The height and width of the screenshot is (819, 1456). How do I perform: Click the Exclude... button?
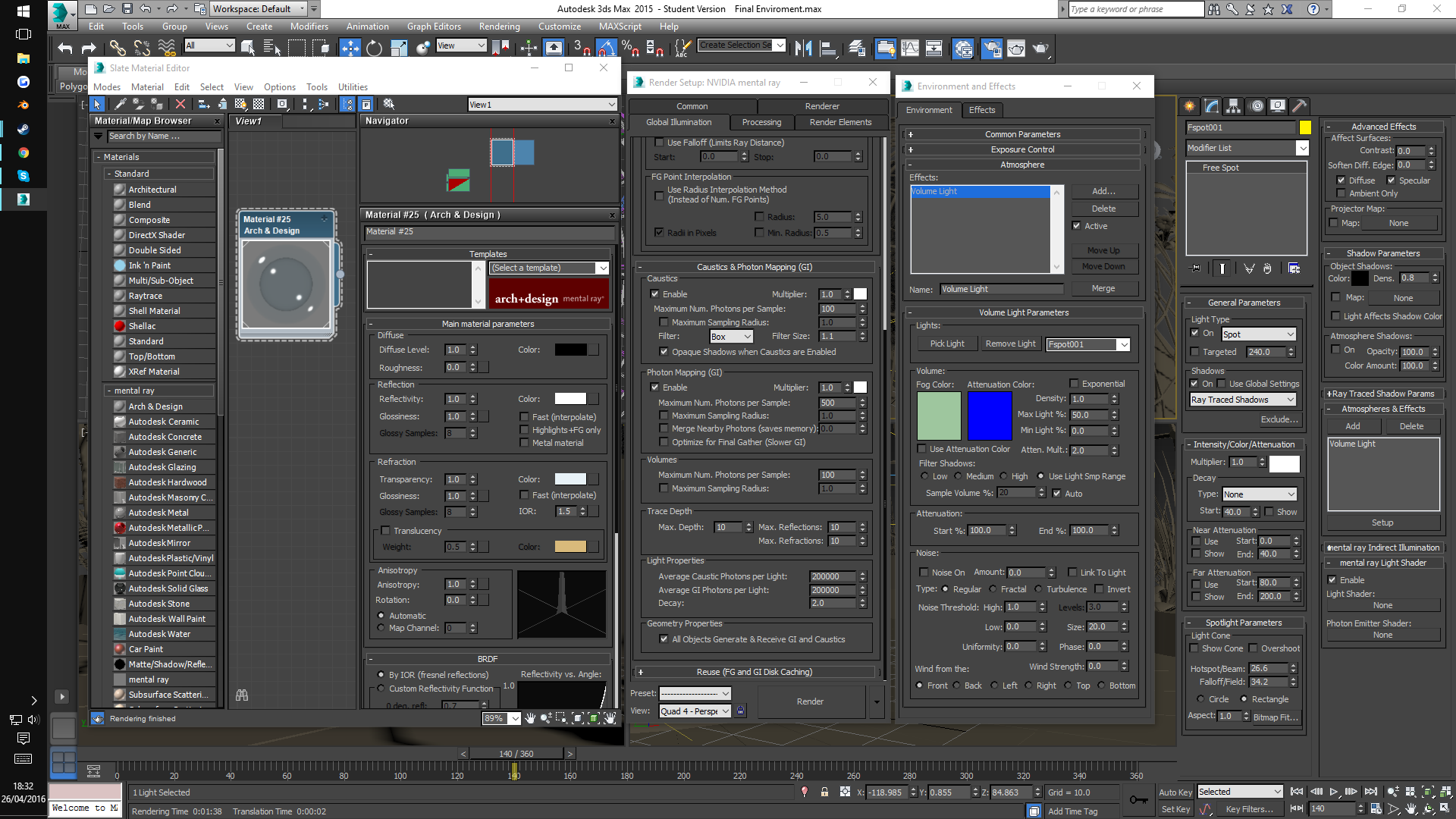pos(1279,419)
